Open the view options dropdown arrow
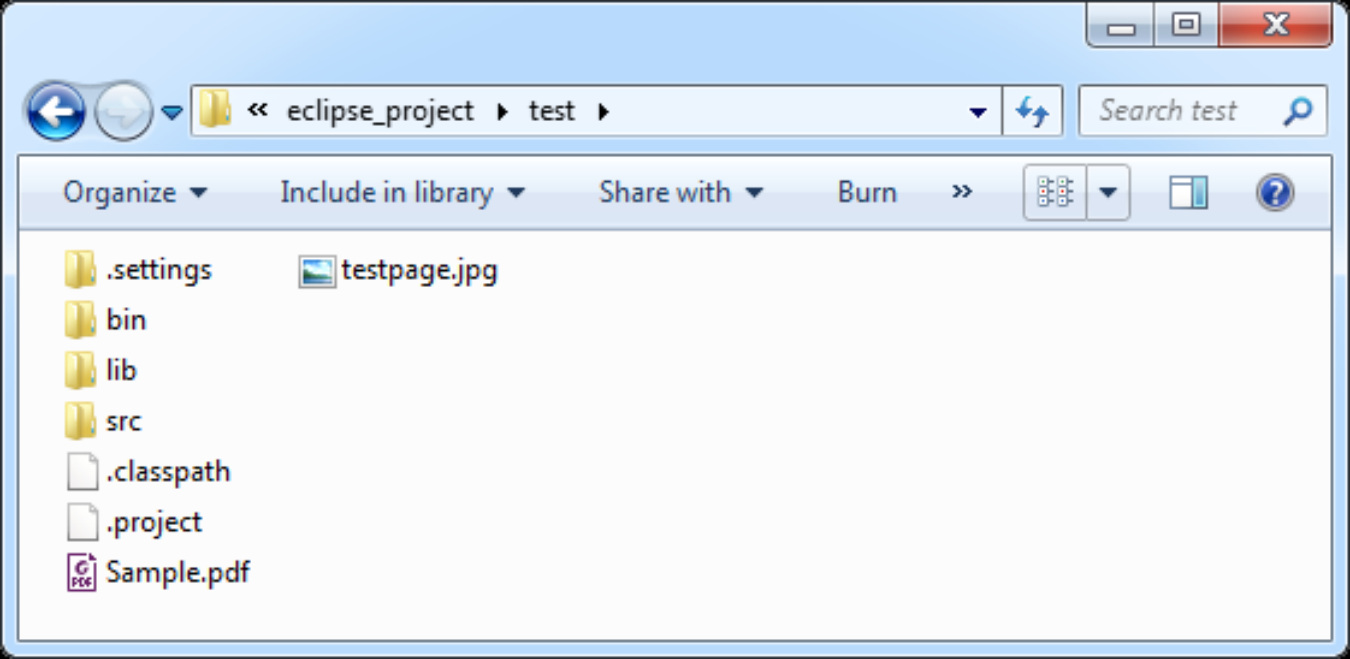This screenshot has height=659, width=1350. [x=1108, y=192]
